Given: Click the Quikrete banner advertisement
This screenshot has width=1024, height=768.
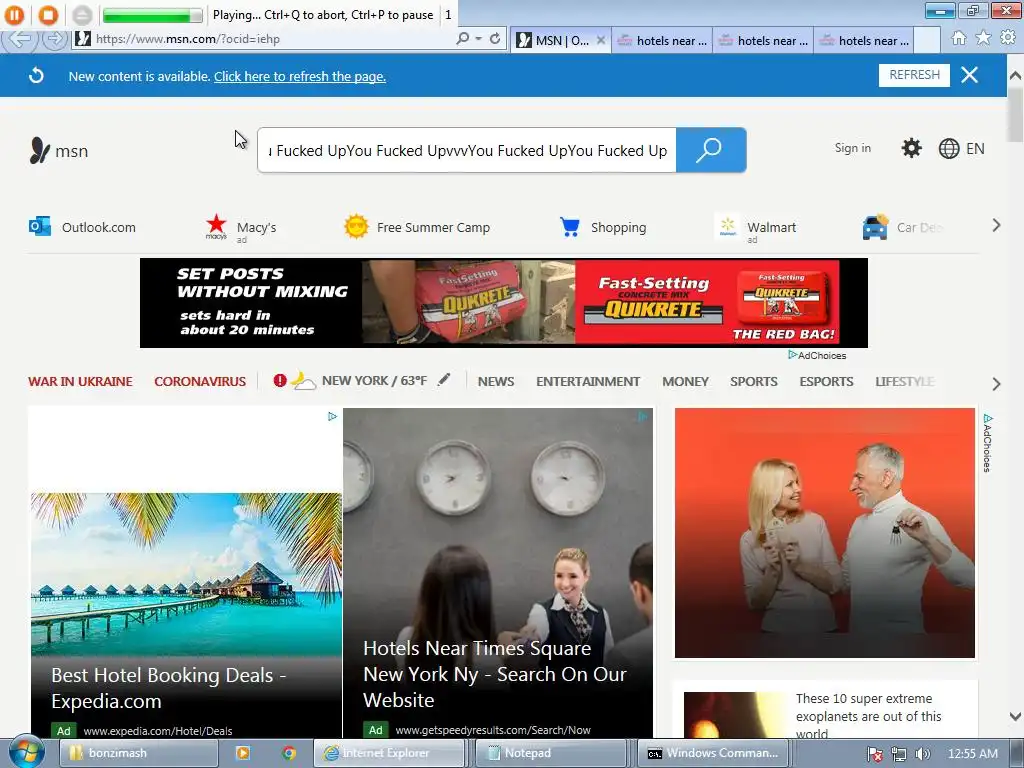Looking at the screenshot, I should pos(504,303).
